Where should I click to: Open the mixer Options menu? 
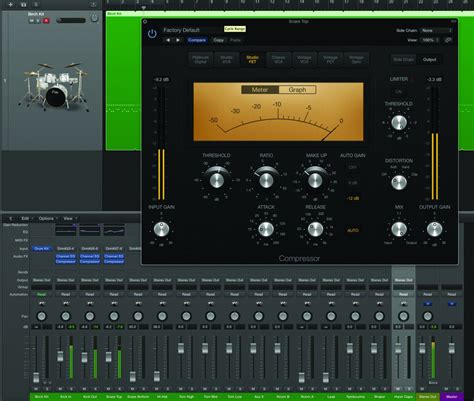(x=48, y=218)
